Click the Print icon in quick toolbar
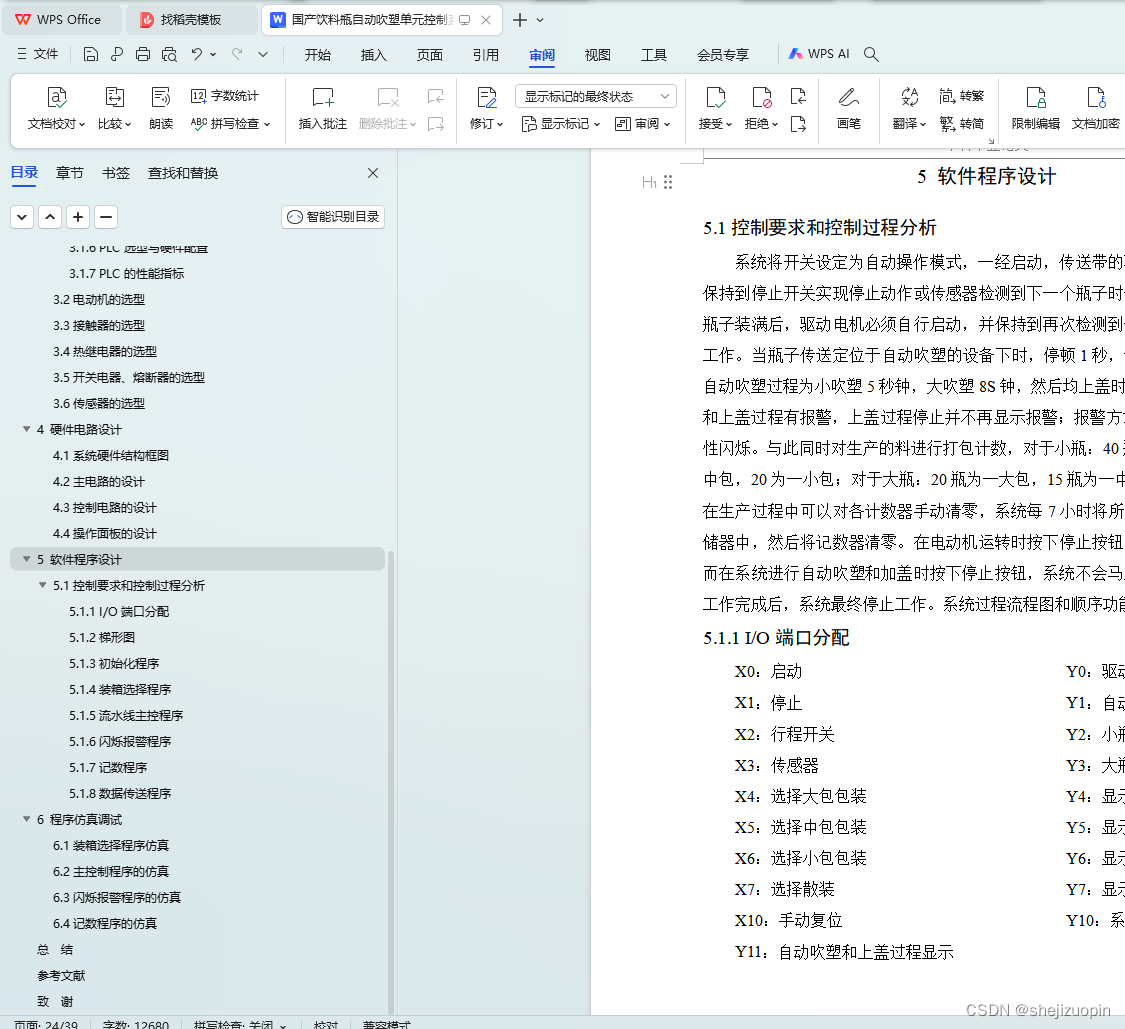Image resolution: width=1125 pixels, height=1029 pixels. pos(143,55)
